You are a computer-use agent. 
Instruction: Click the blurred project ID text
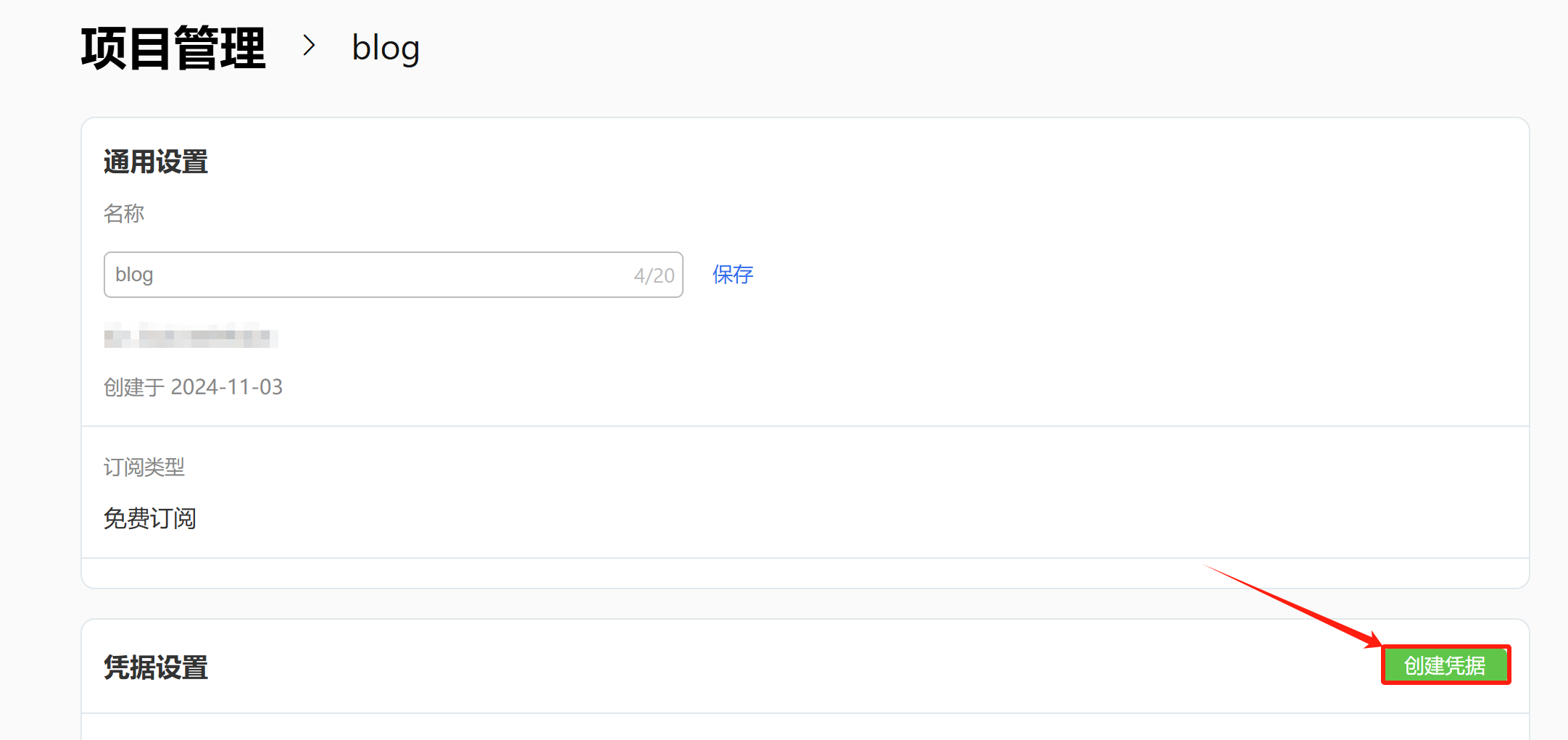click(191, 336)
